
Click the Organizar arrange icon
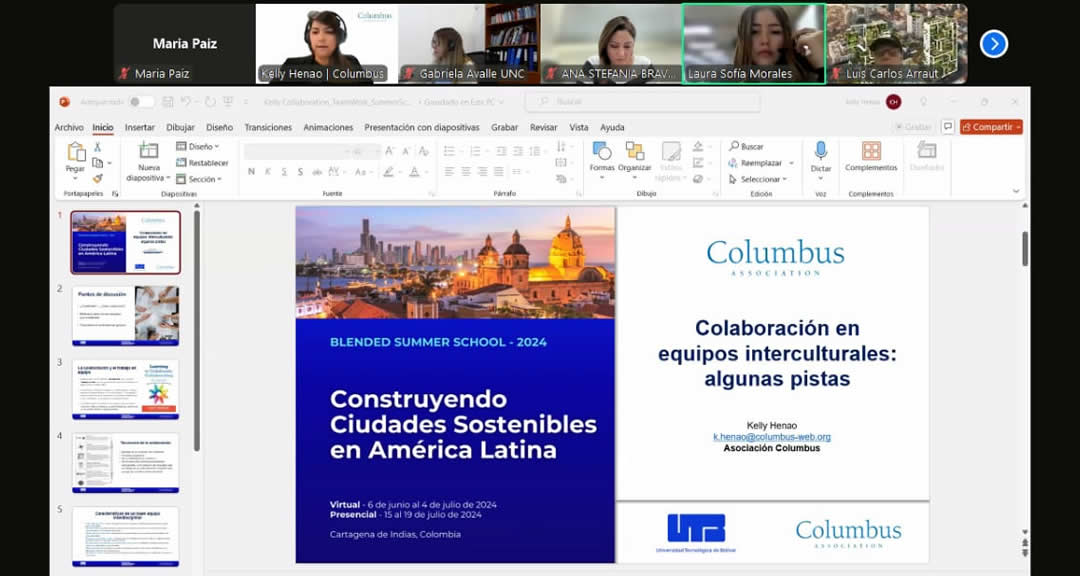(x=634, y=158)
